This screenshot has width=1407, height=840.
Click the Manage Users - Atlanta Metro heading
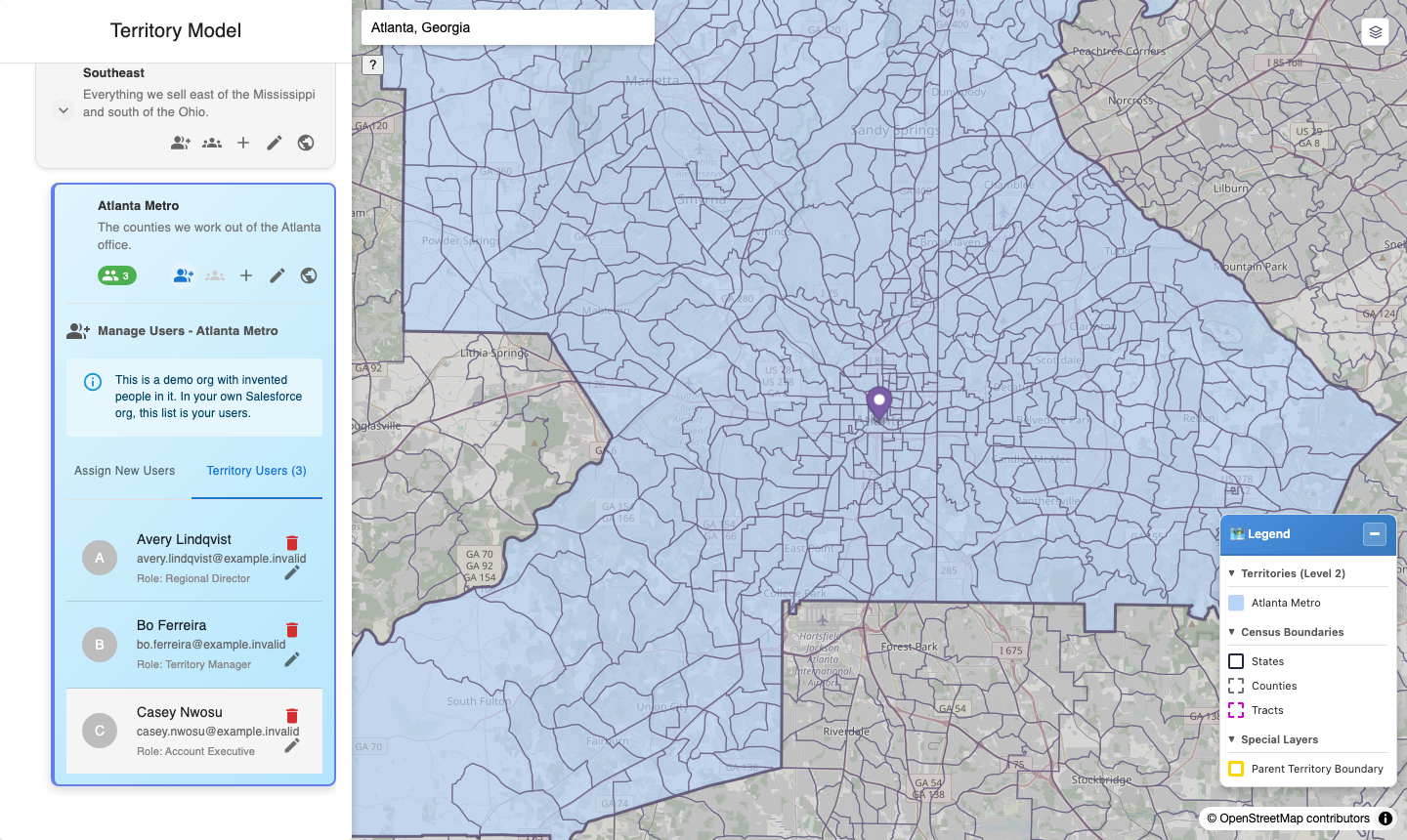coord(188,331)
